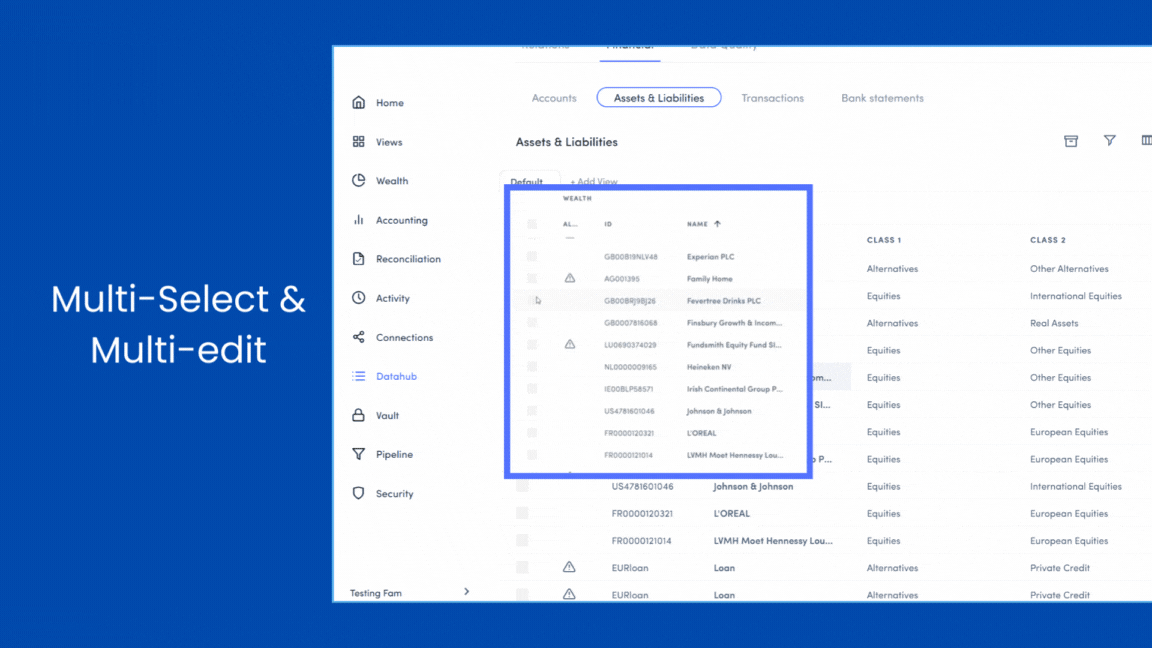The width and height of the screenshot is (1152, 648).
Task: Toggle the select-all checkbox in the header
Action: pyautogui.click(x=532, y=224)
